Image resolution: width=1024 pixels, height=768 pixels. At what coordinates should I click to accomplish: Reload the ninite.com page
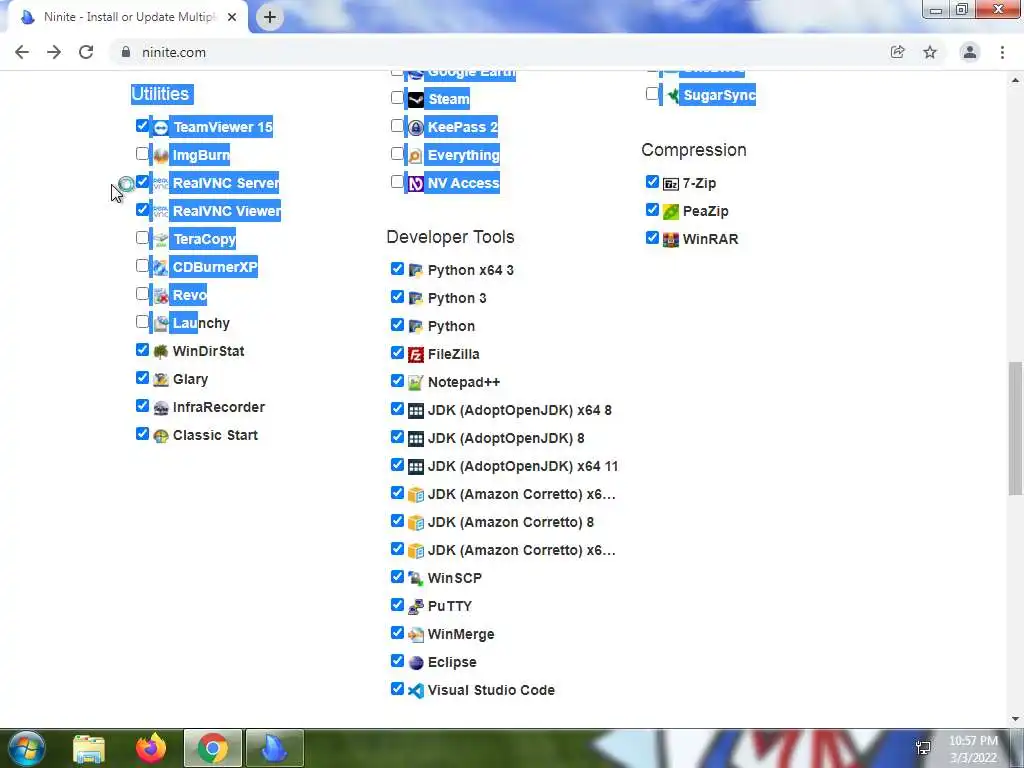[x=86, y=52]
